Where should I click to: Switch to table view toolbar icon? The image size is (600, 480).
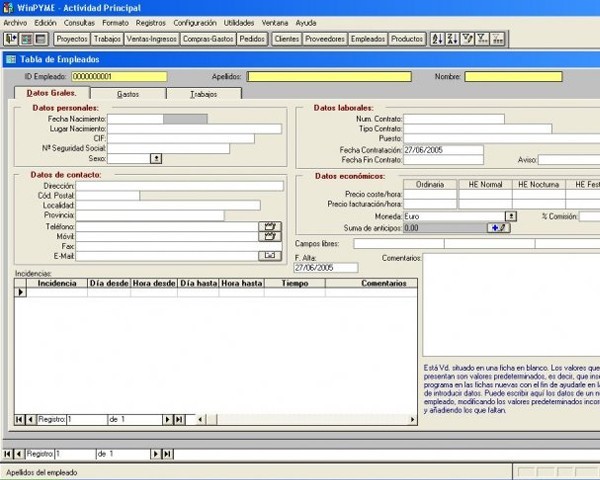tap(40, 39)
